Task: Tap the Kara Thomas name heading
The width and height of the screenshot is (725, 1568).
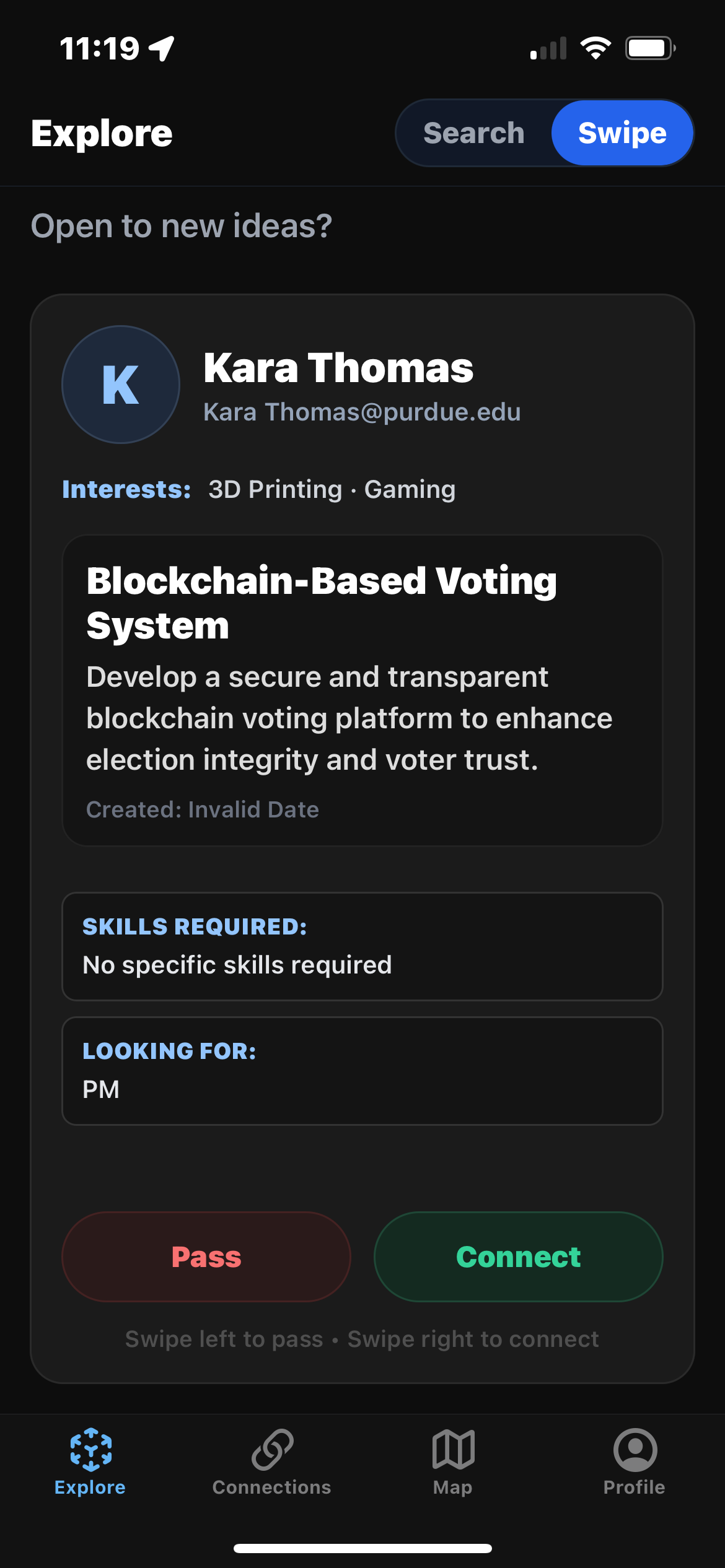Action: point(338,368)
